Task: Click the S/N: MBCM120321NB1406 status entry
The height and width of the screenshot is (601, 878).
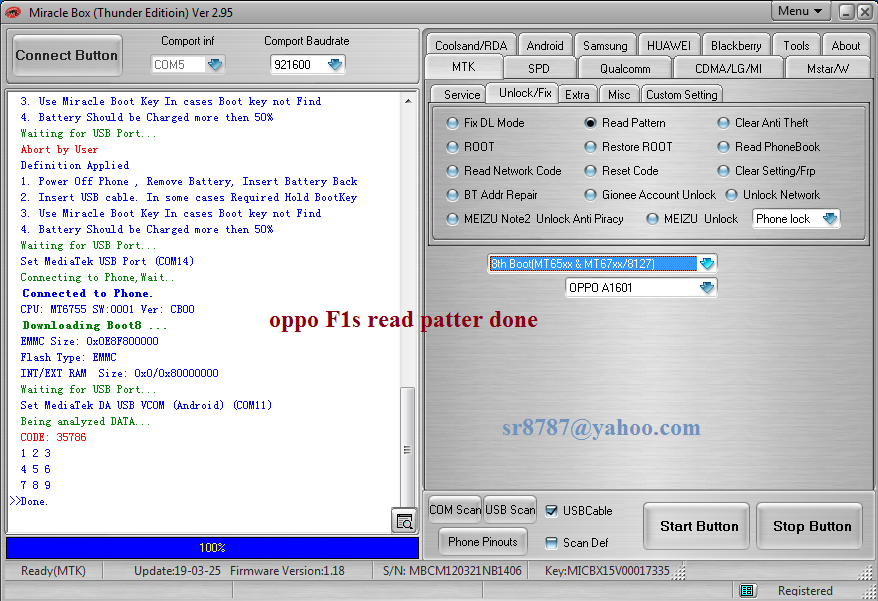Action: (x=452, y=571)
